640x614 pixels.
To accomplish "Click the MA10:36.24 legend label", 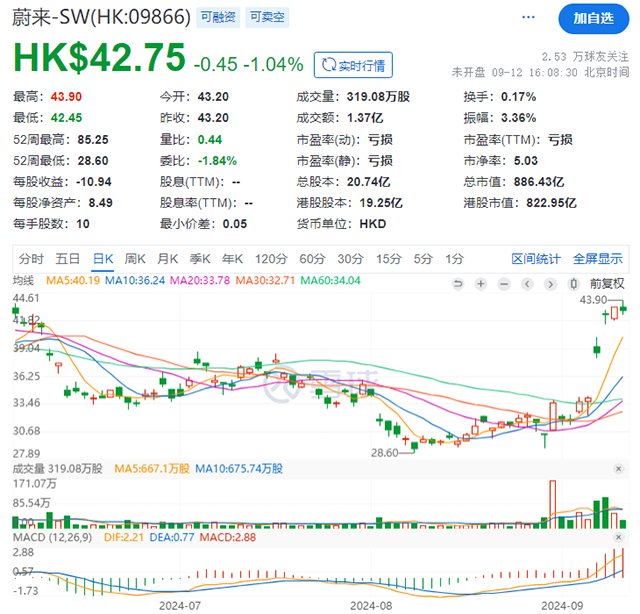I will pos(135,280).
